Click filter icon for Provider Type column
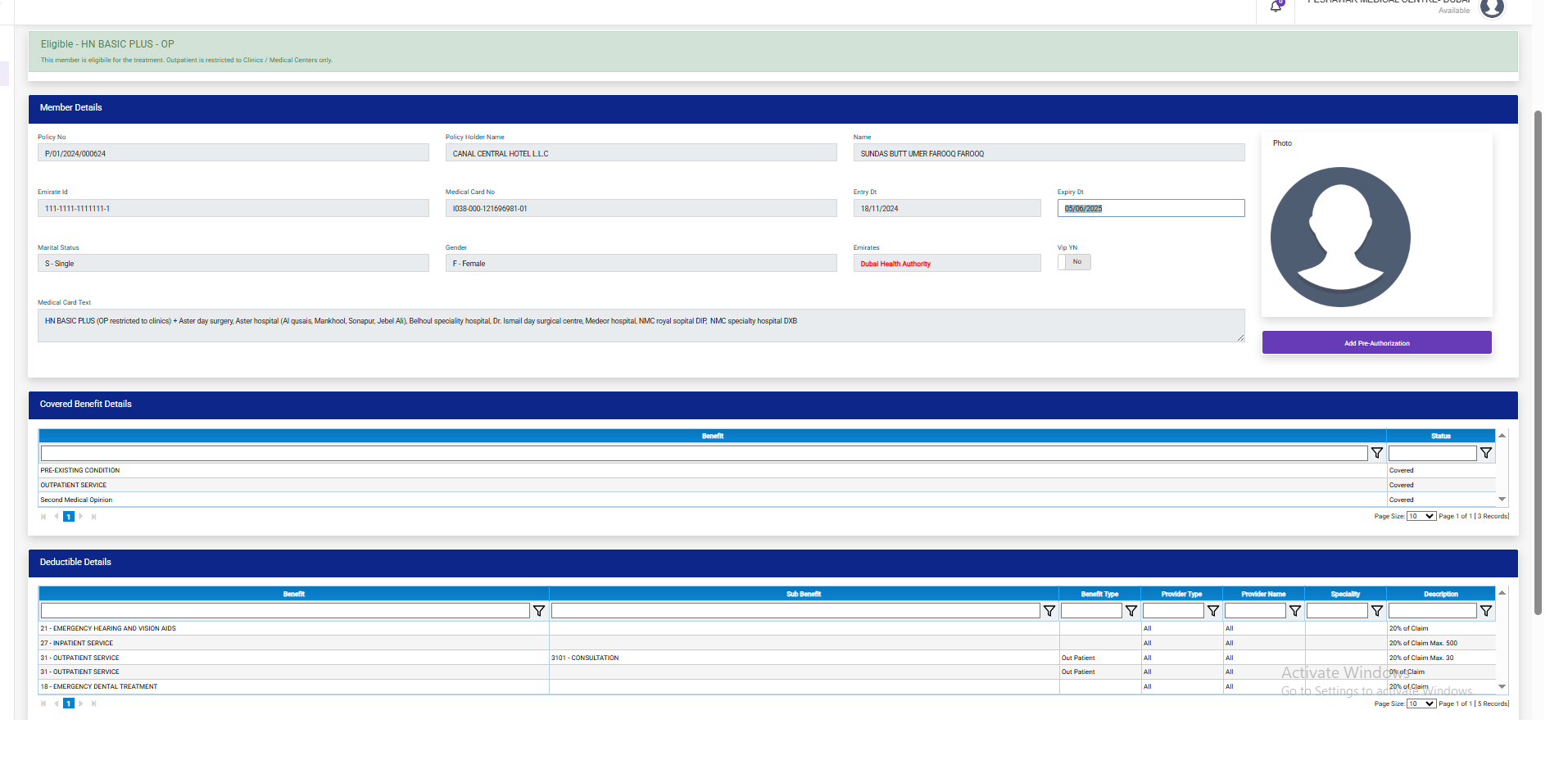1568x760 pixels. pos(1213,611)
